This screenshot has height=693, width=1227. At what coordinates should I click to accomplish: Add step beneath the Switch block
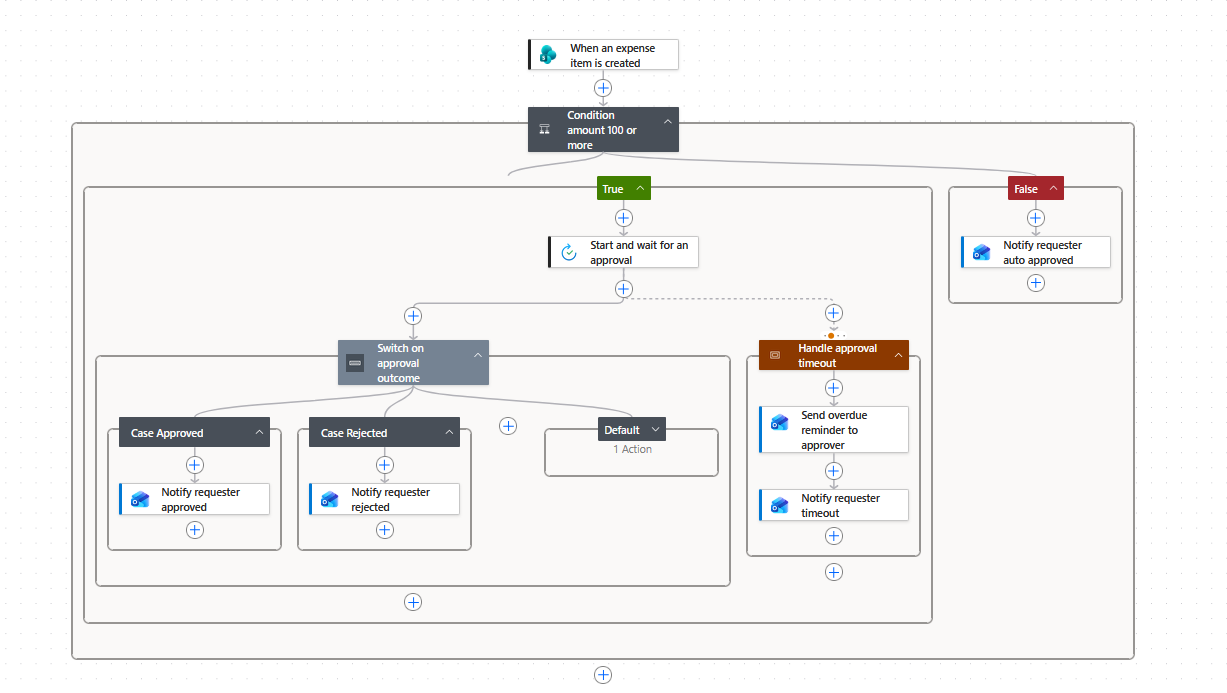(413, 602)
